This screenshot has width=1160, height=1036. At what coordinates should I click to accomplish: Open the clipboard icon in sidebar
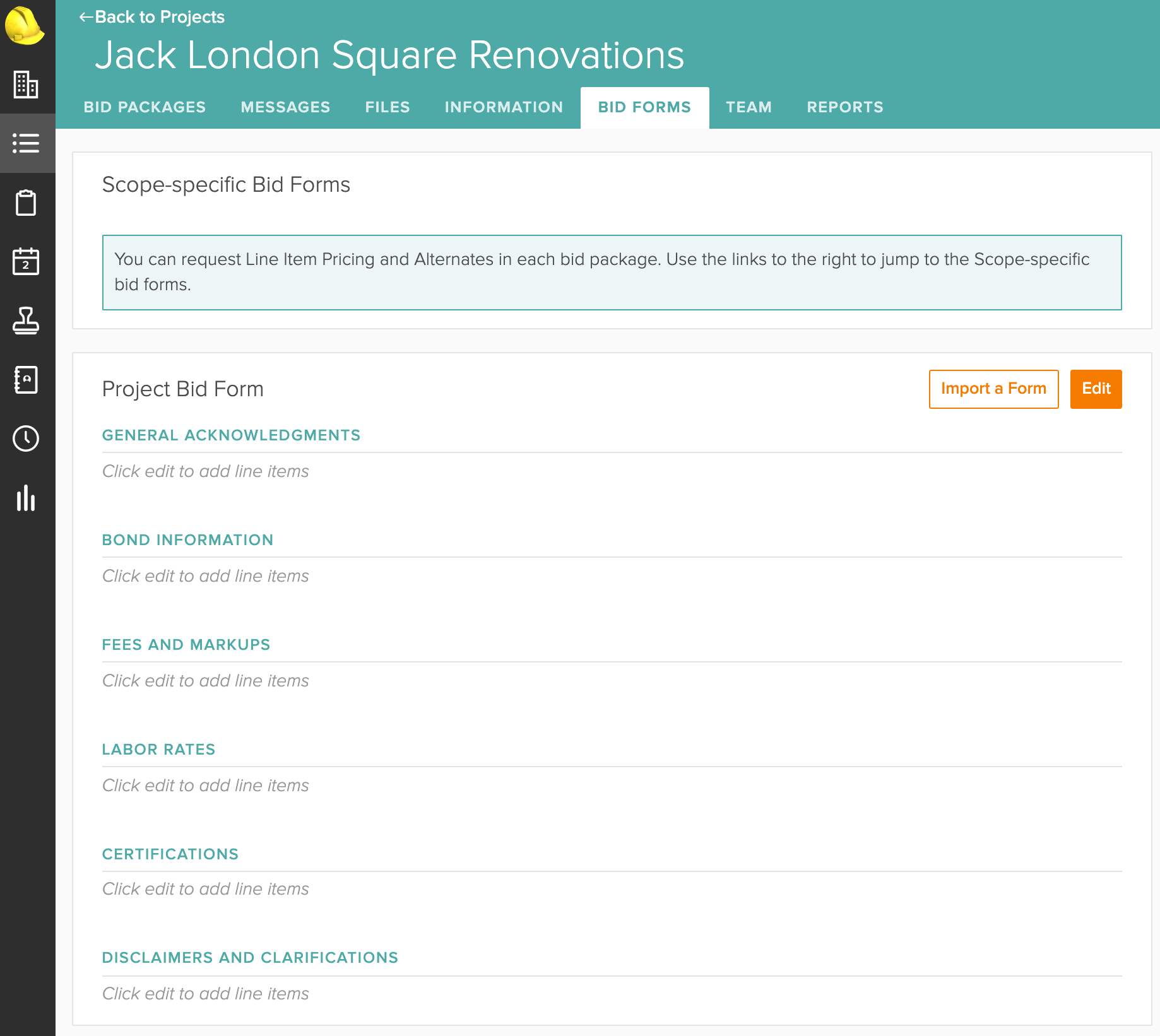click(26, 203)
